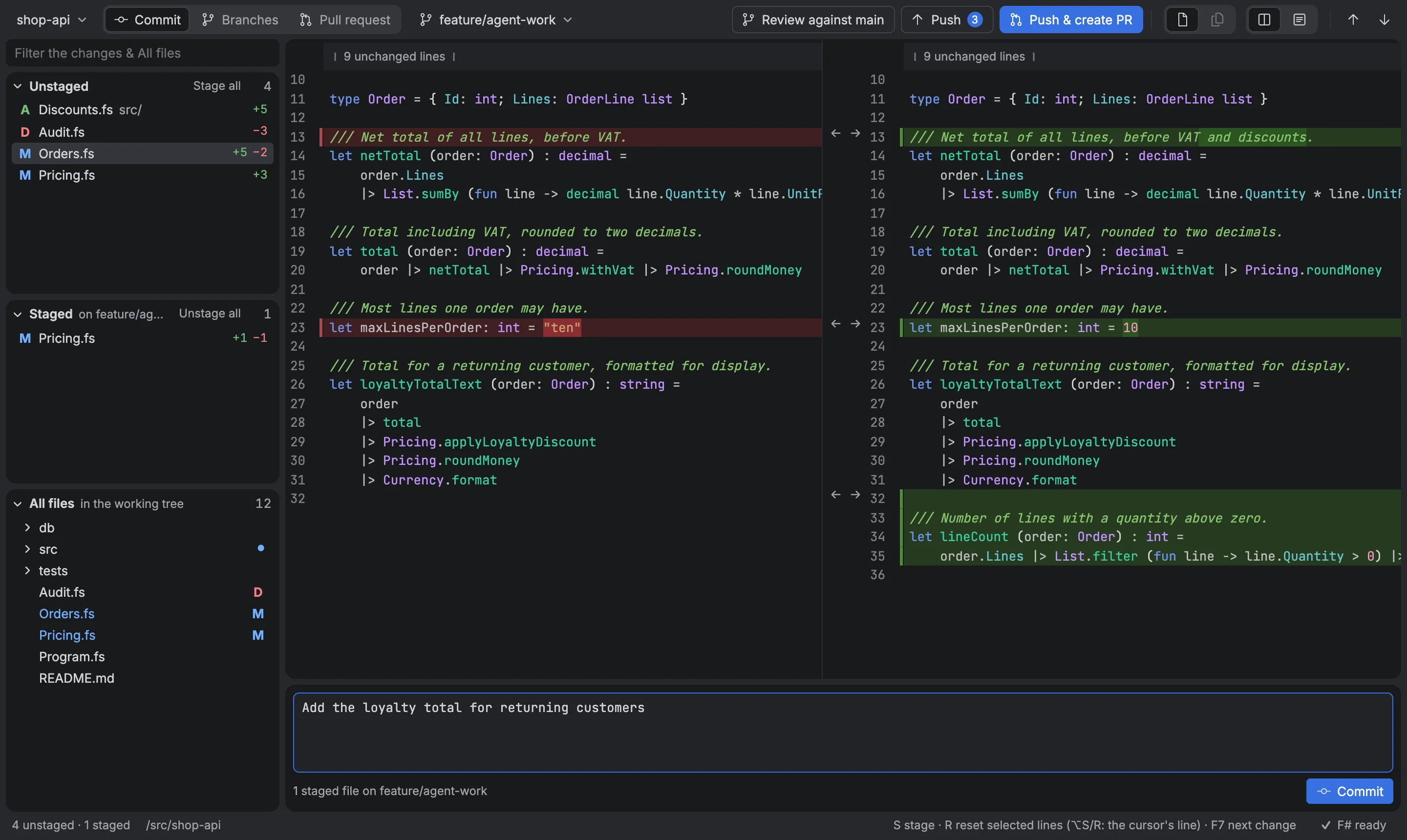The image size is (1407, 840).
Task: Click right arrow beside line 13 change
Action: pos(855,133)
